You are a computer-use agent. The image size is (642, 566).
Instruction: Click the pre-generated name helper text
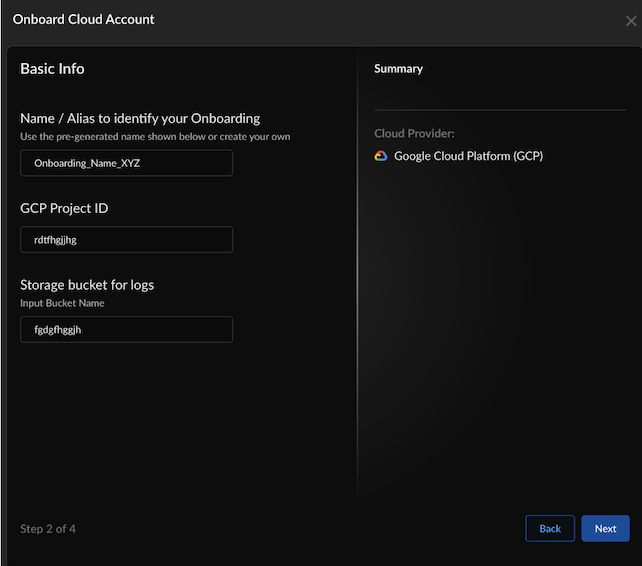[155, 136]
